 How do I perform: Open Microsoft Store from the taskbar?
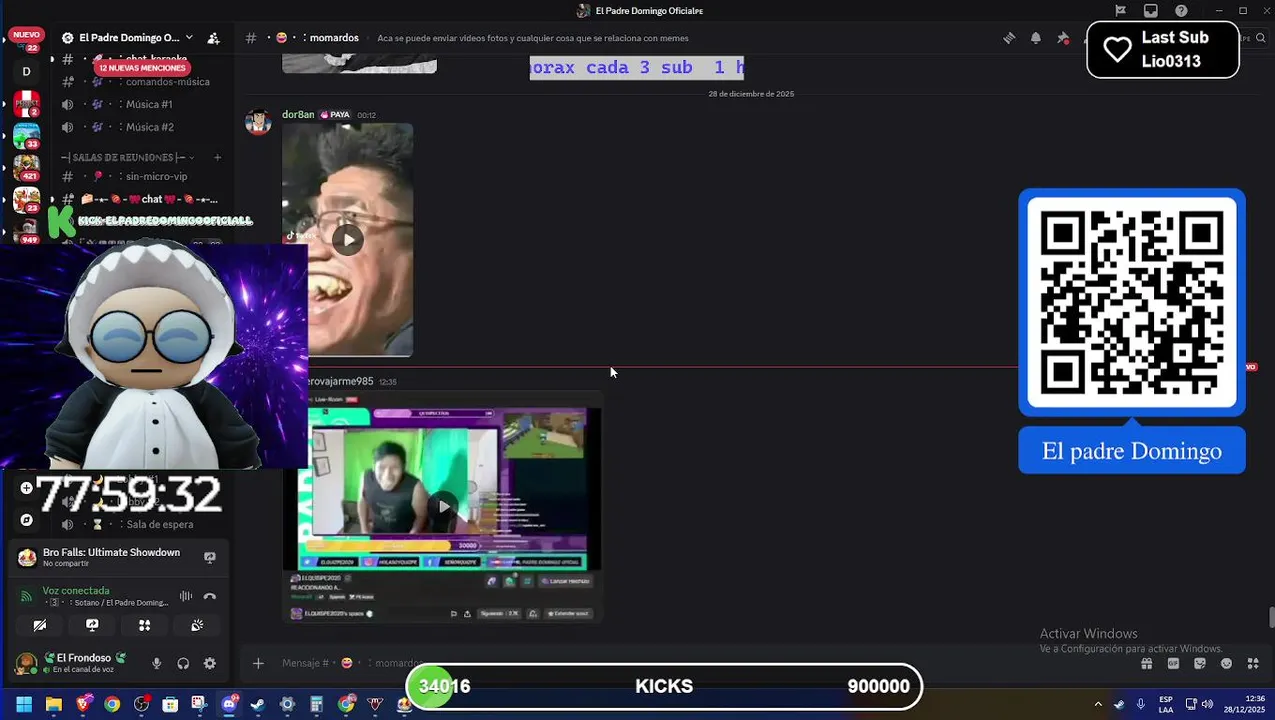coord(170,704)
